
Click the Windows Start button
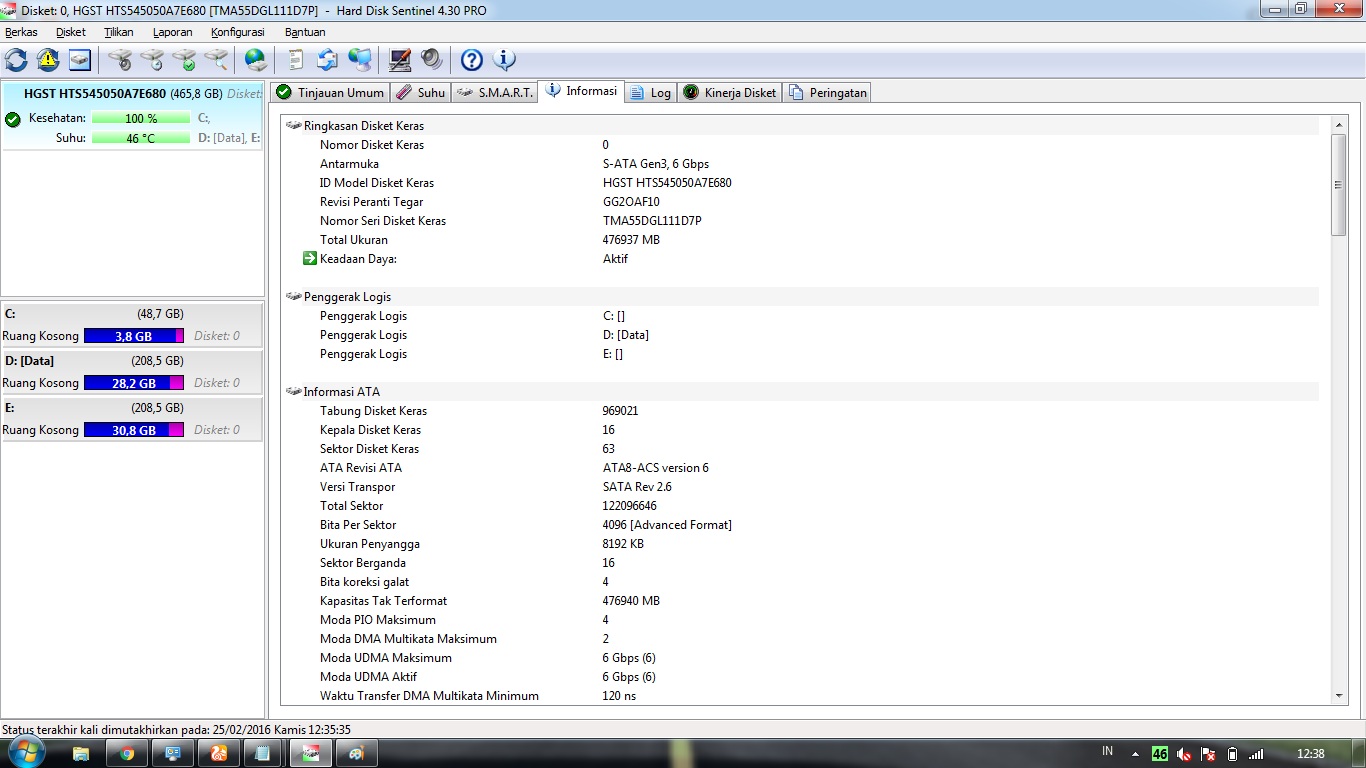pyautogui.click(x=26, y=752)
